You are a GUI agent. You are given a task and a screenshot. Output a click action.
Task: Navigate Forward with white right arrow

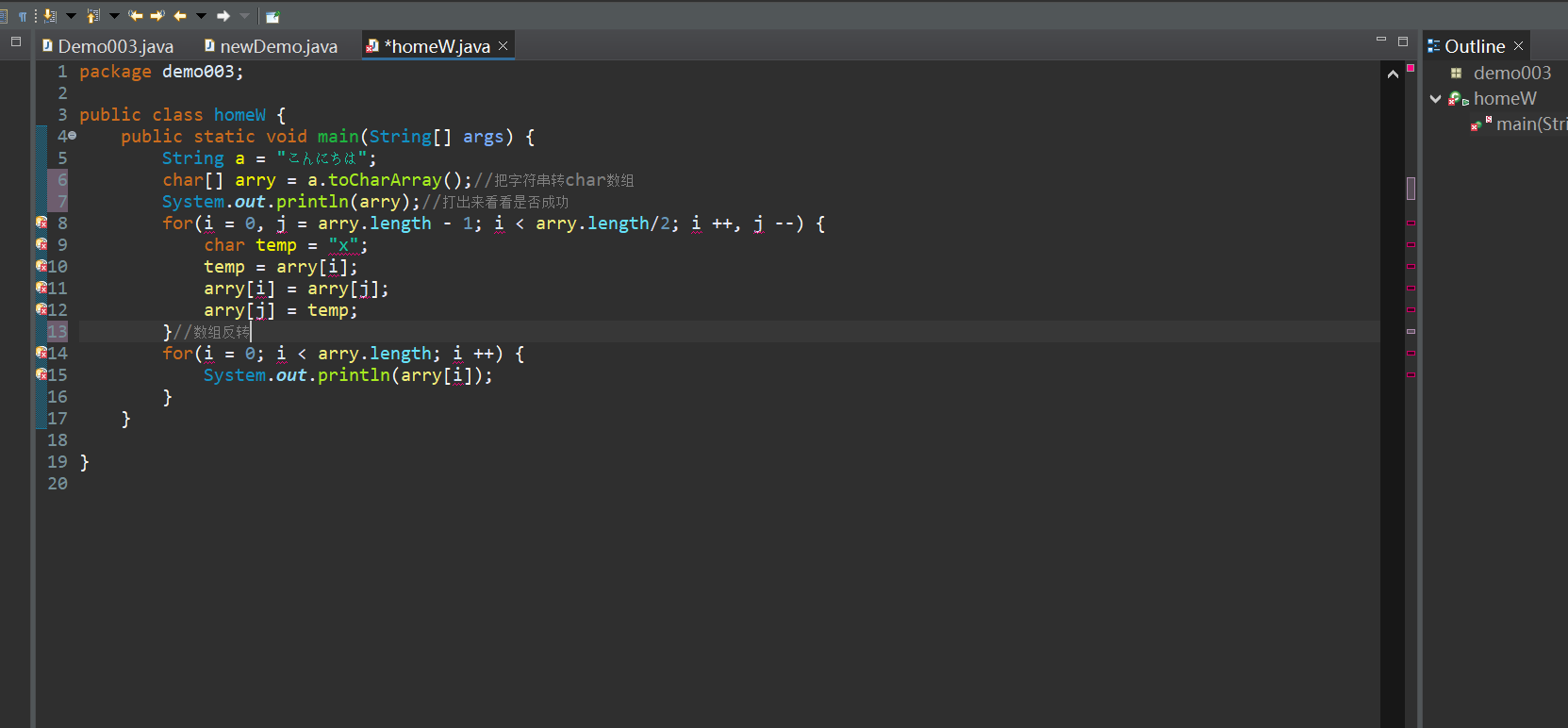(x=223, y=16)
